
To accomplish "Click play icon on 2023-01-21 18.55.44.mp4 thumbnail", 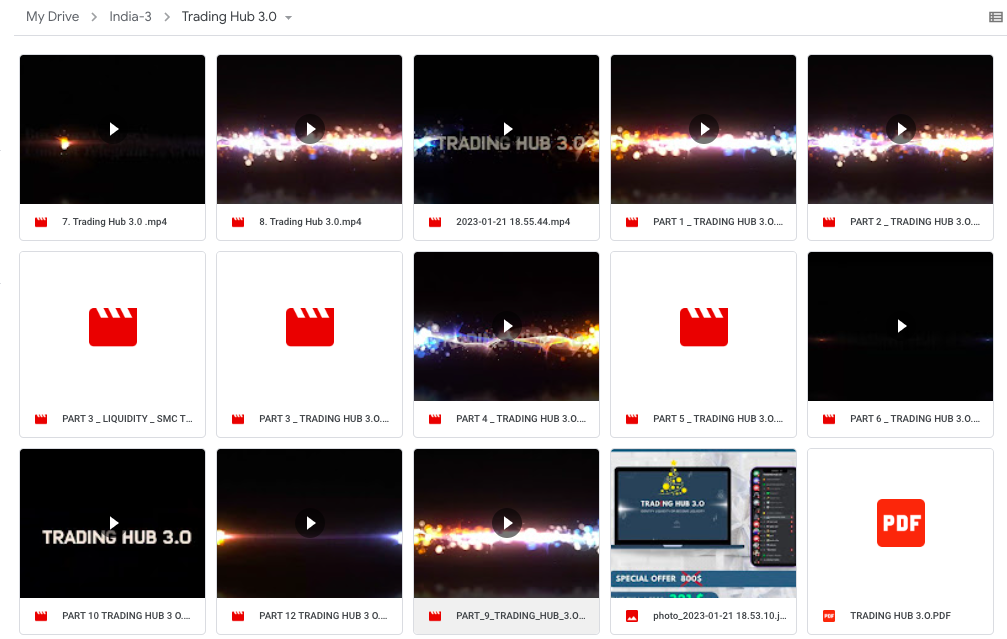I will 507,129.
